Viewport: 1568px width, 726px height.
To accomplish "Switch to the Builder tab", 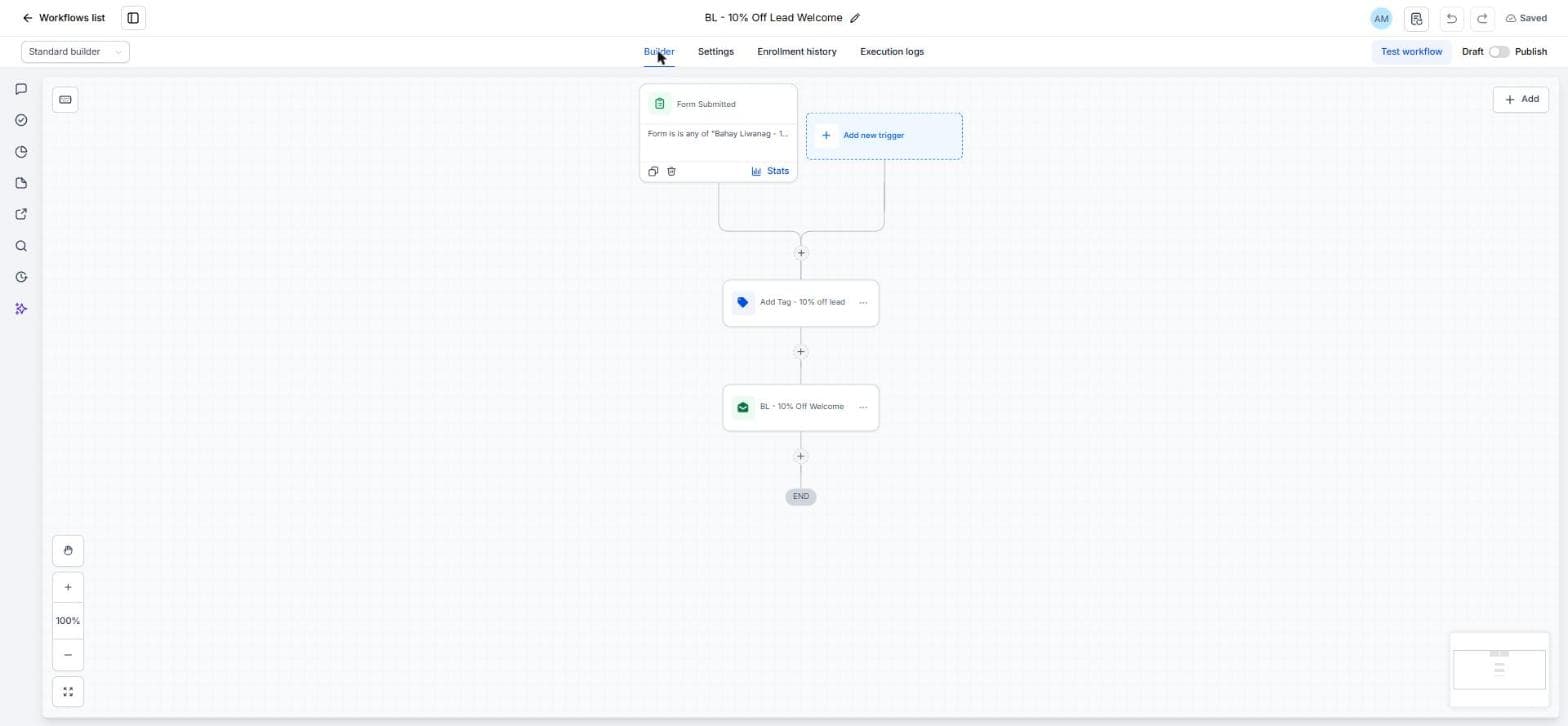I will point(659,52).
